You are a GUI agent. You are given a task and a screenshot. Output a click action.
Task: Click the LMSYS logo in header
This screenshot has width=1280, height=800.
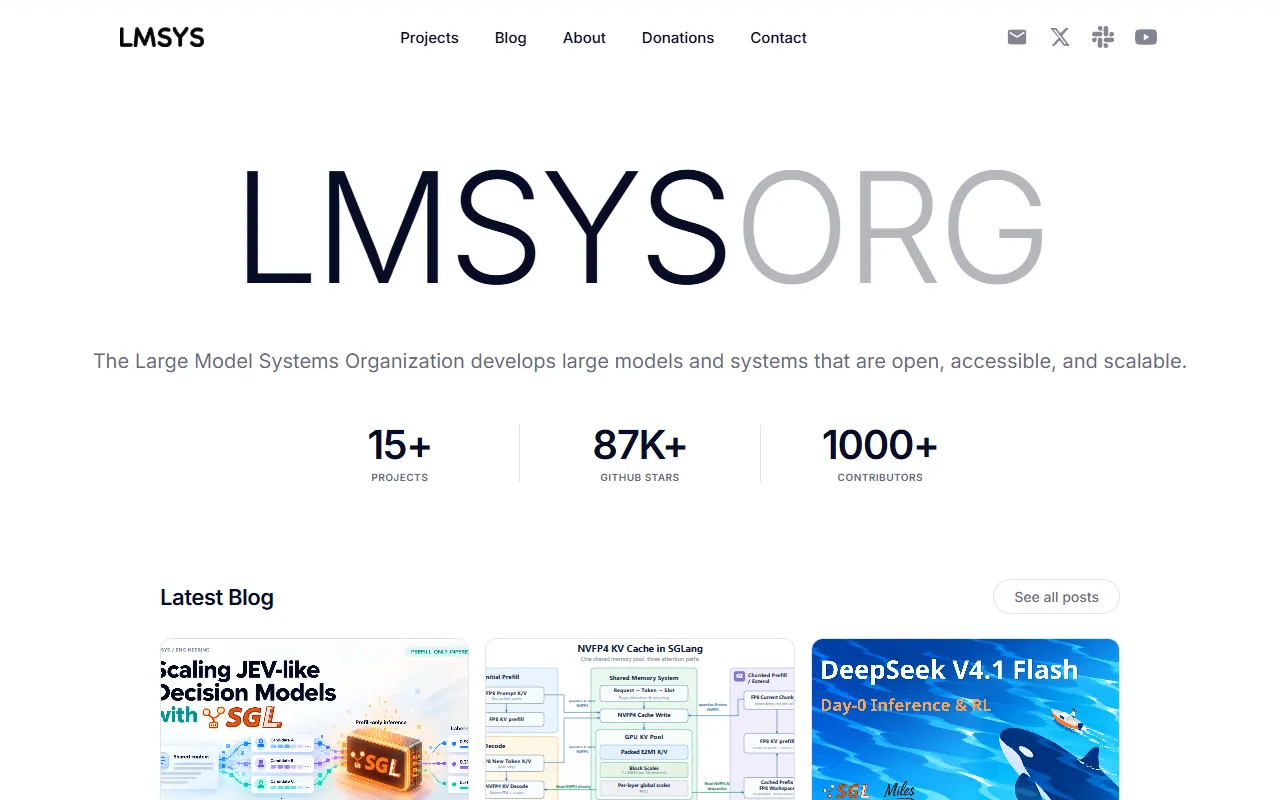point(162,38)
